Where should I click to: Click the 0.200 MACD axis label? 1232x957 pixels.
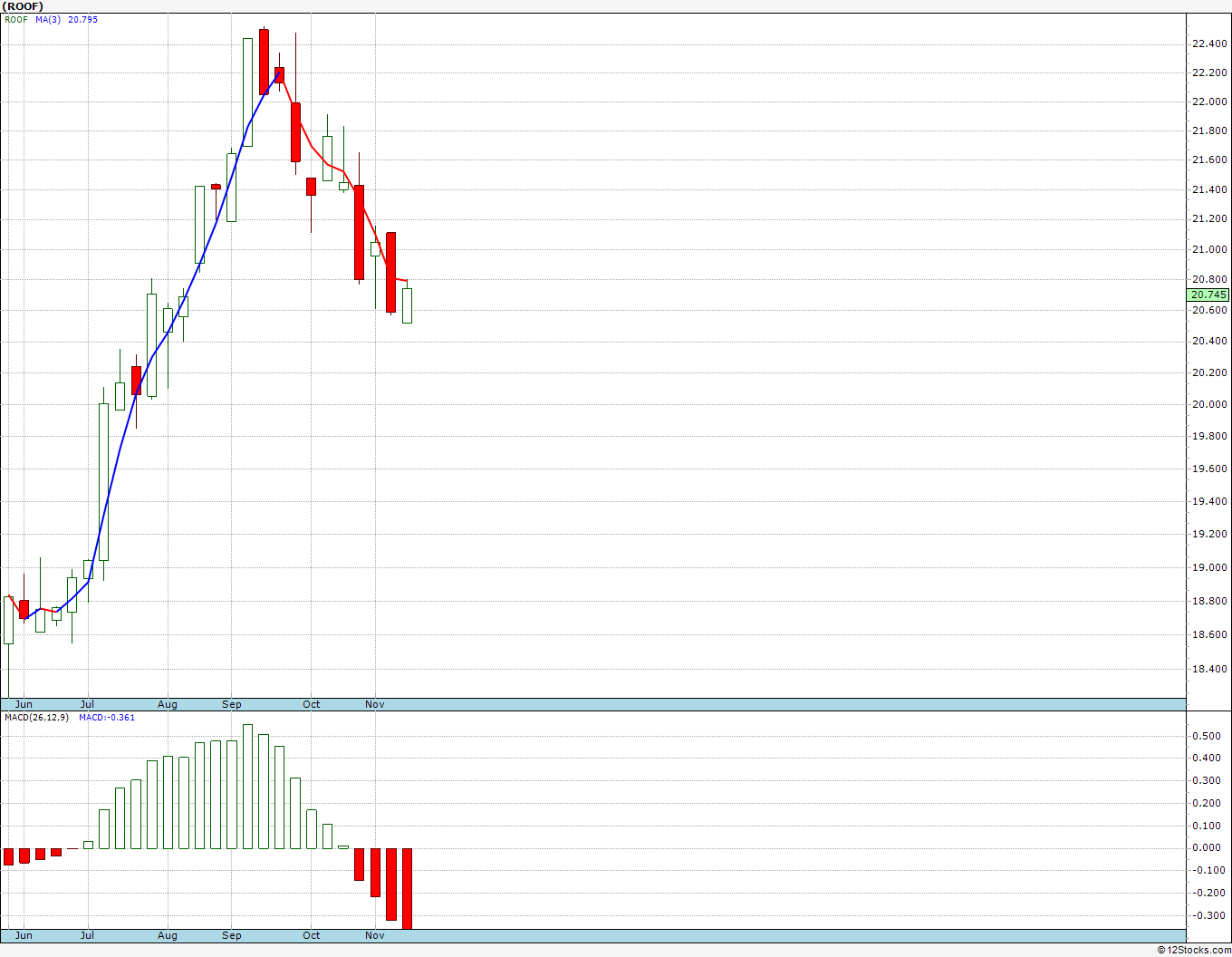1206,803
